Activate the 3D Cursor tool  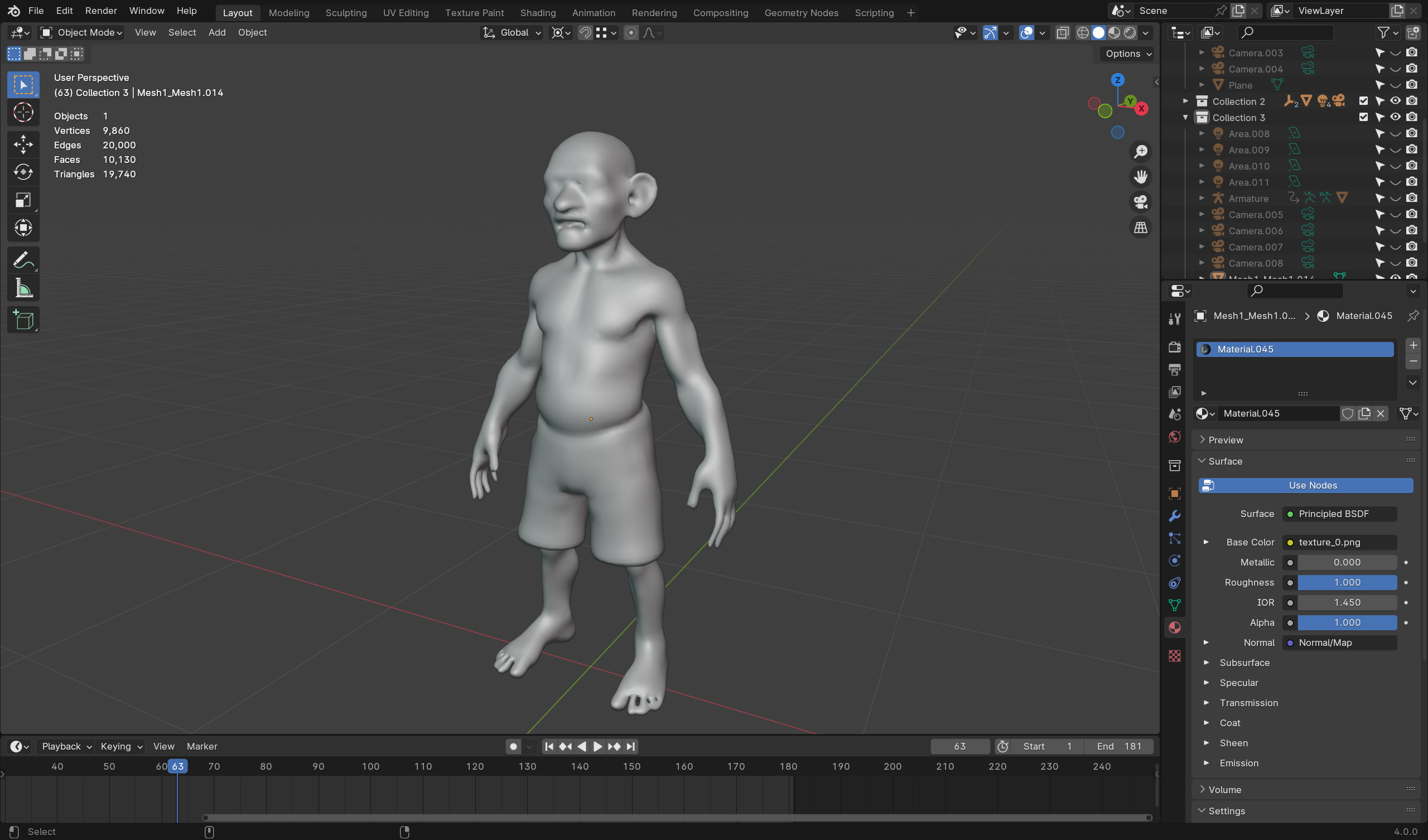(23, 112)
